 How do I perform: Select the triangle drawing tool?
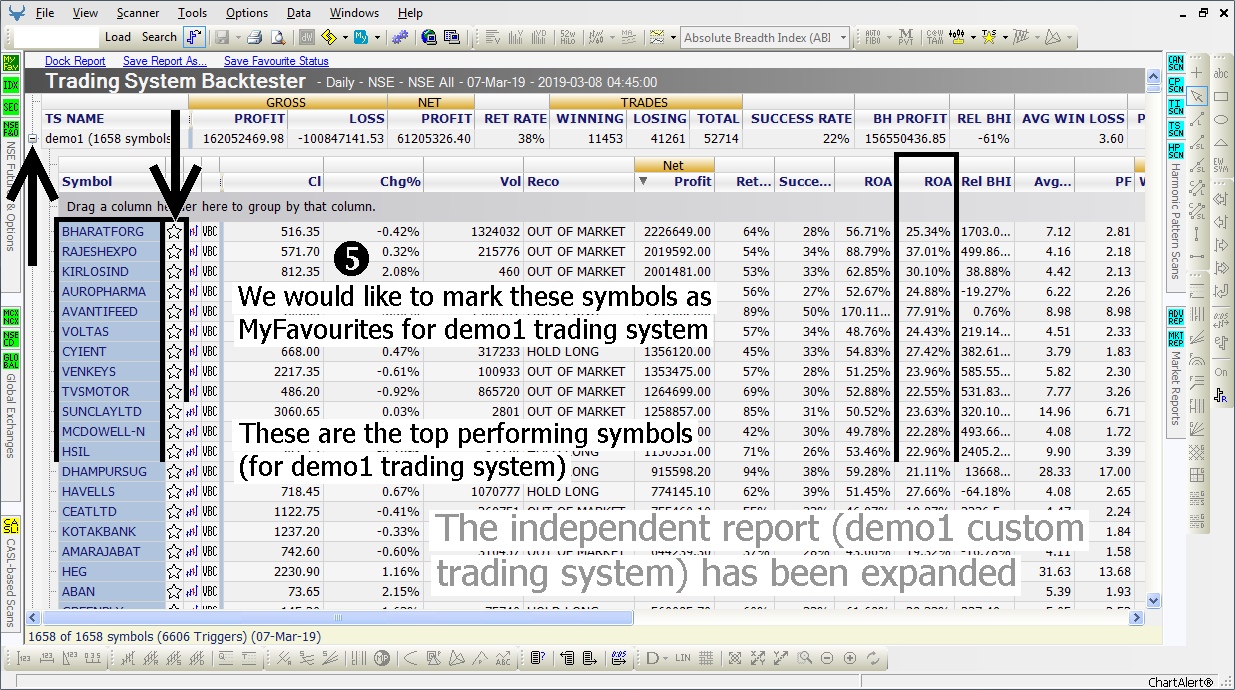tap(1221, 141)
